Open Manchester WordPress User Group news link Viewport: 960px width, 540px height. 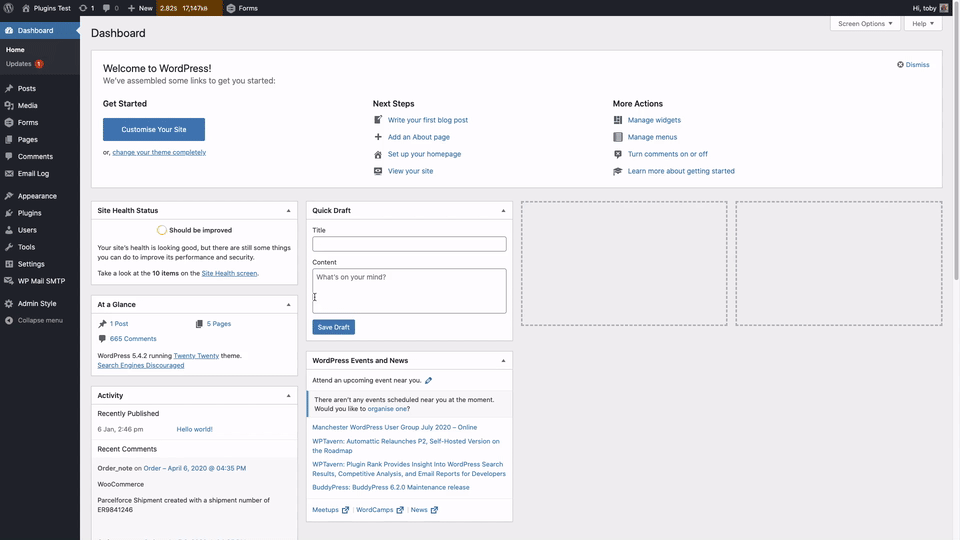coord(394,427)
